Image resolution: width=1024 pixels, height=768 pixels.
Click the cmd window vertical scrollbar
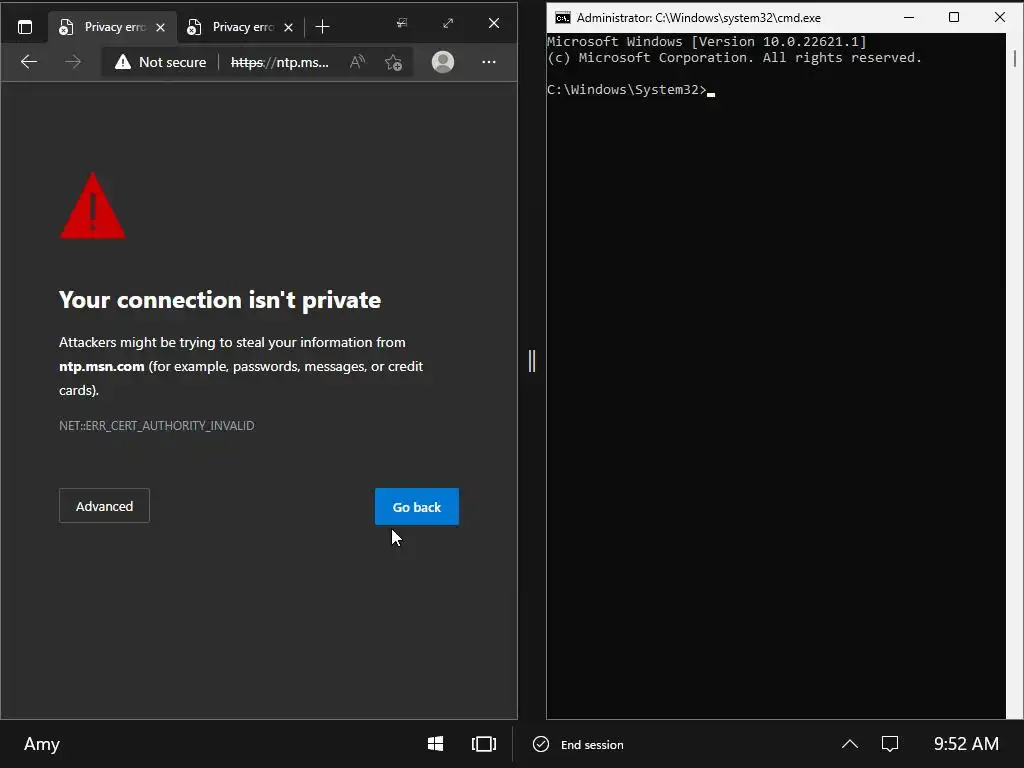click(1014, 376)
